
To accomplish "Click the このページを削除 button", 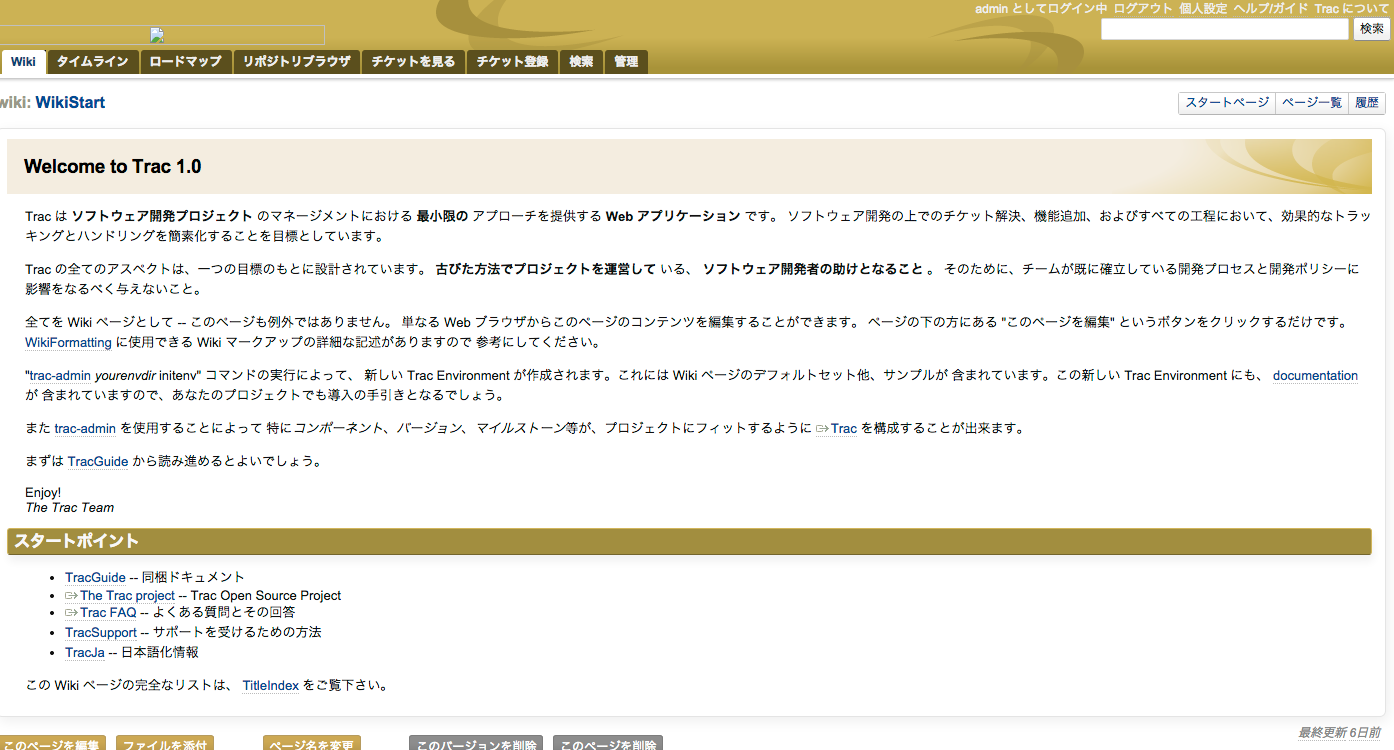I will (608, 744).
